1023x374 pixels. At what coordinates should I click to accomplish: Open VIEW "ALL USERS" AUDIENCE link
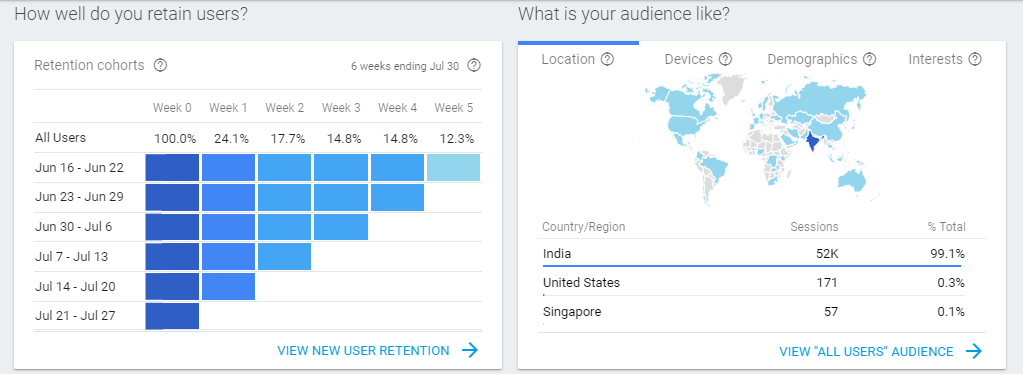pos(866,352)
